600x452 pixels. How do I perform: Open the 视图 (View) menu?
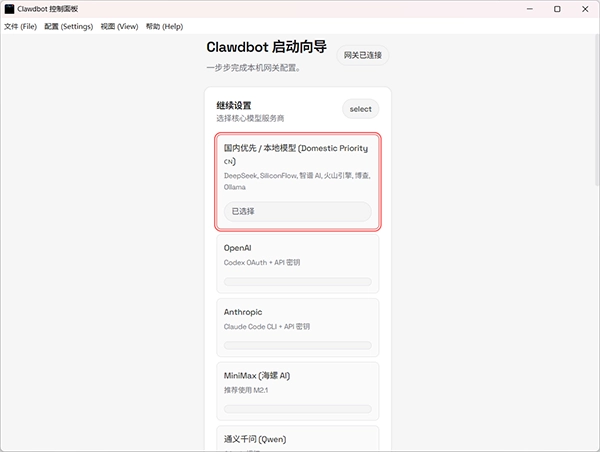click(x=119, y=26)
